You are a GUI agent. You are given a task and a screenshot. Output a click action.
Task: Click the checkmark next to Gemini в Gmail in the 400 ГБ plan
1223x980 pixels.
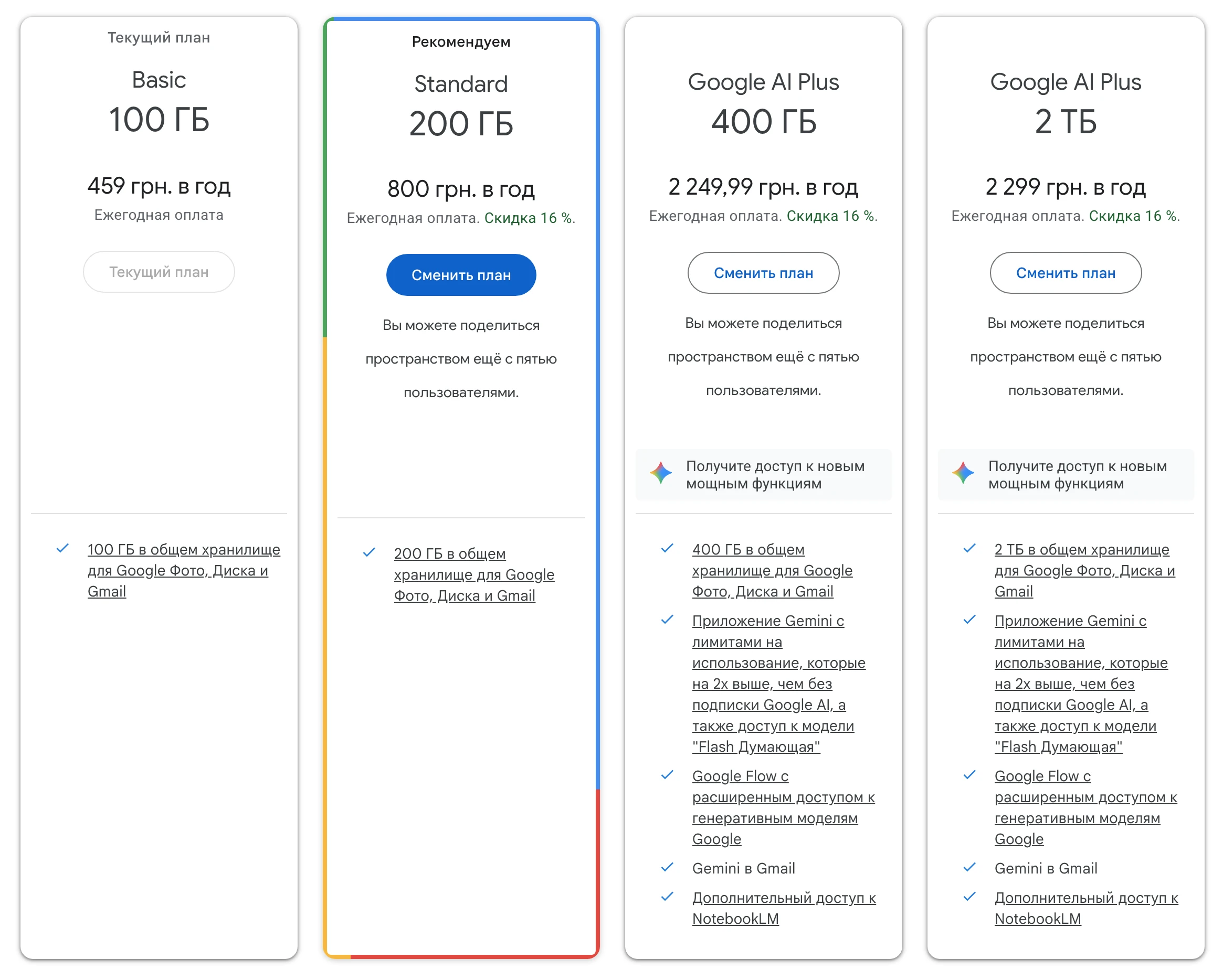point(667,867)
